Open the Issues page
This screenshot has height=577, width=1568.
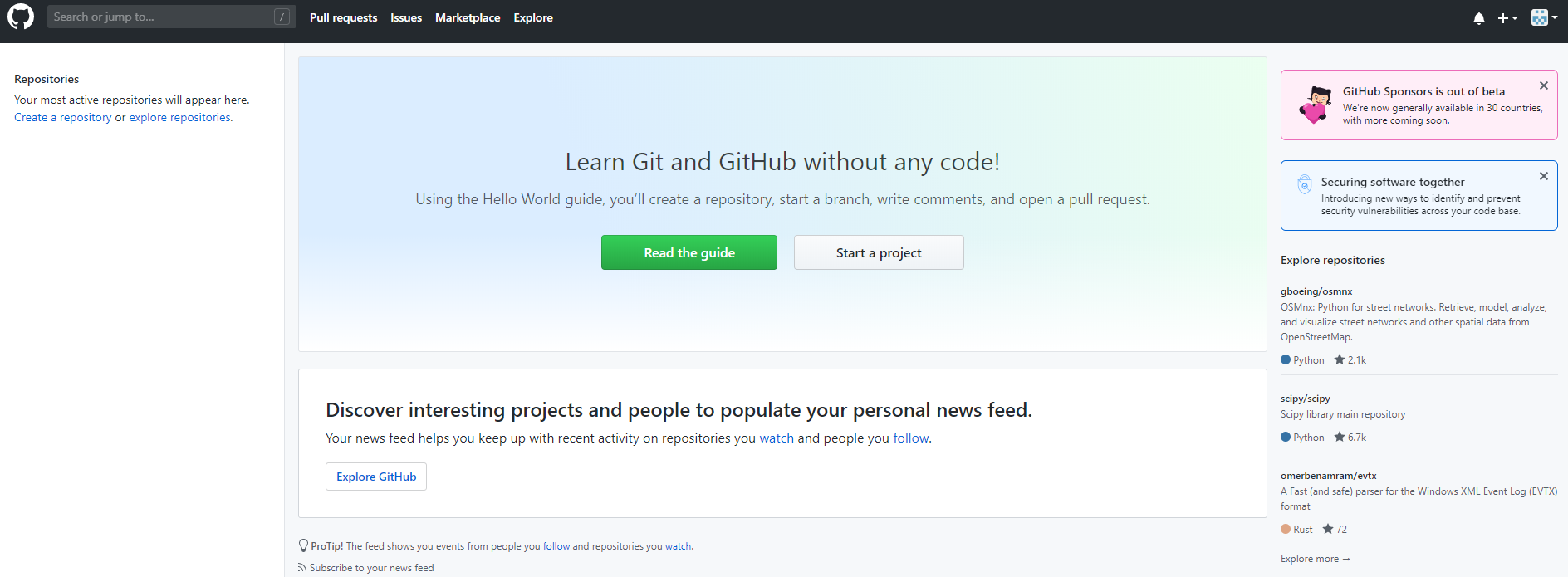[x=406, y=17]
